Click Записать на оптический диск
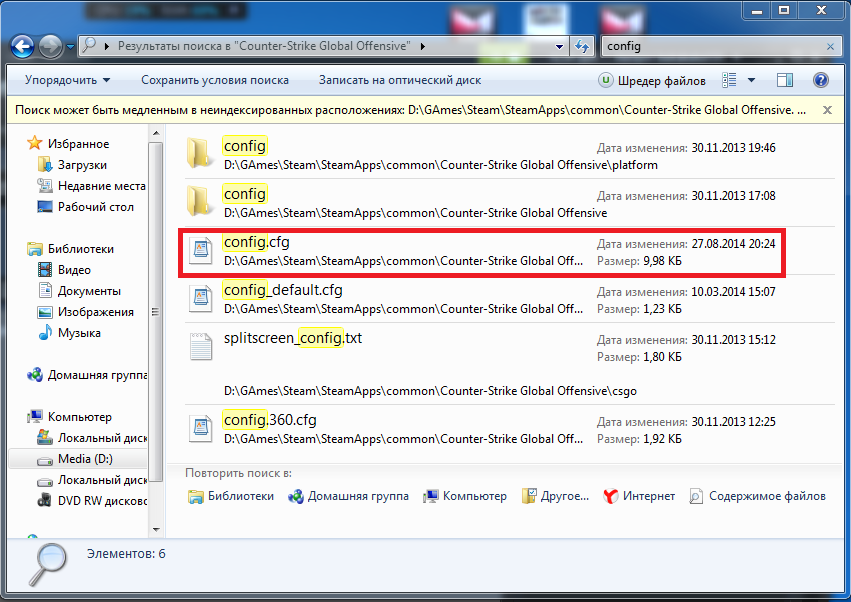 click(x=400, y=80)
